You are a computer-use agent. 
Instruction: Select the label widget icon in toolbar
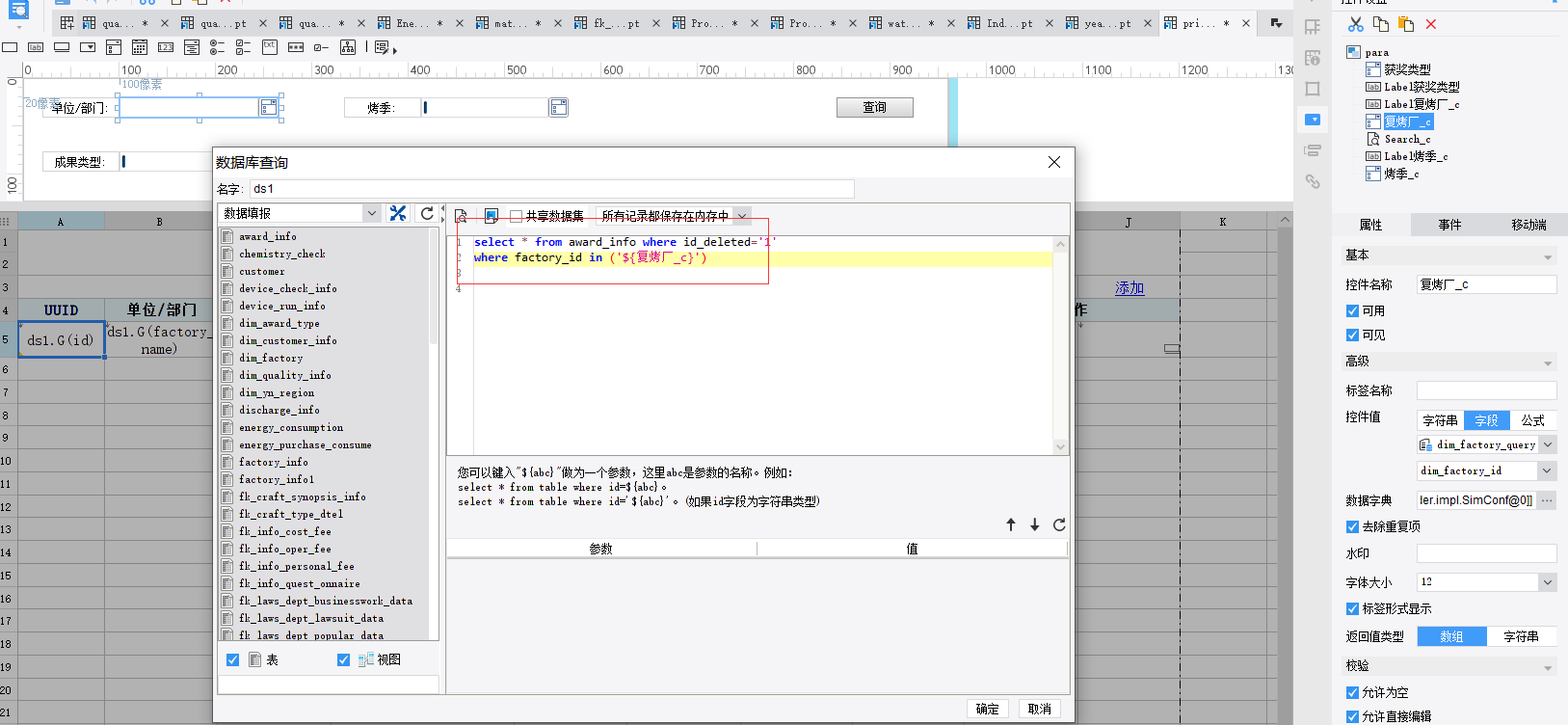click(36, 47)
